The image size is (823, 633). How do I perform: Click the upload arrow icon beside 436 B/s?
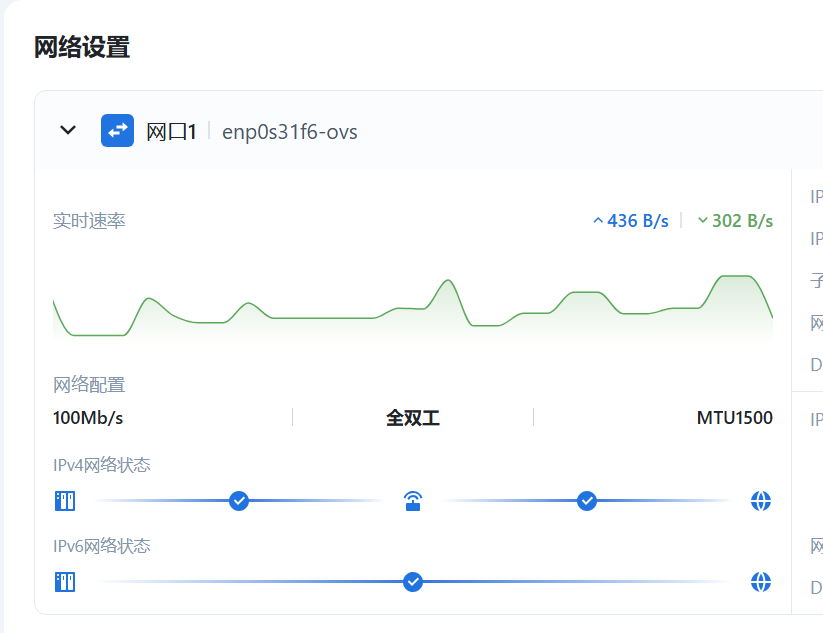[x=598, y=221]
